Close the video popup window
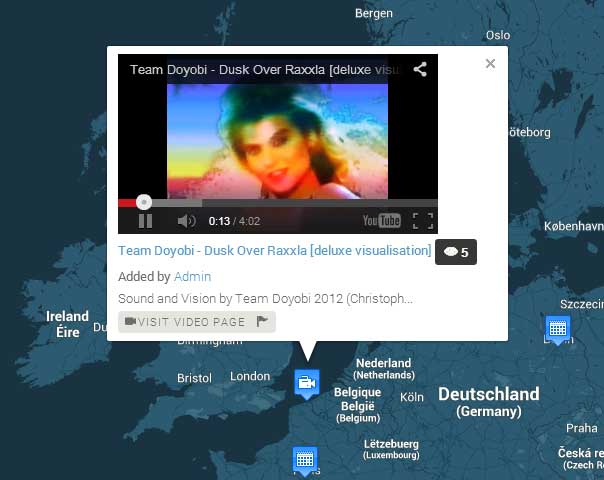Viewport: 604px width, 480px height. coord(490,64)
